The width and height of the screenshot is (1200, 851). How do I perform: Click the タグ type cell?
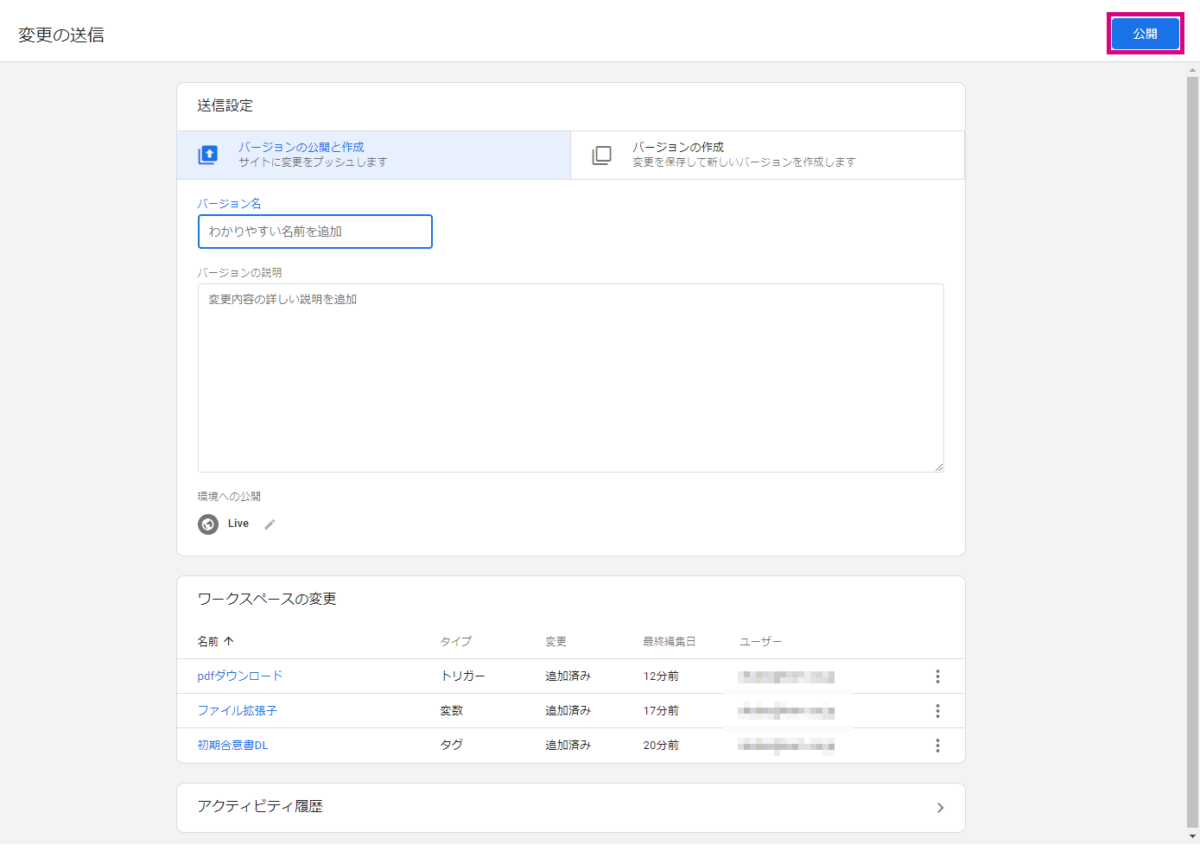point(452,745)
